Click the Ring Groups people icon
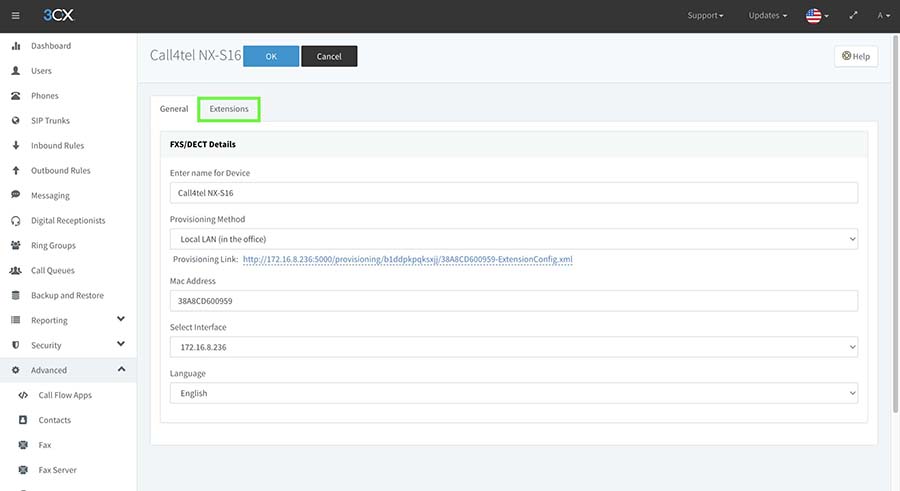The height and width of the screenshot is (491, 900). (x=16, y=245)
